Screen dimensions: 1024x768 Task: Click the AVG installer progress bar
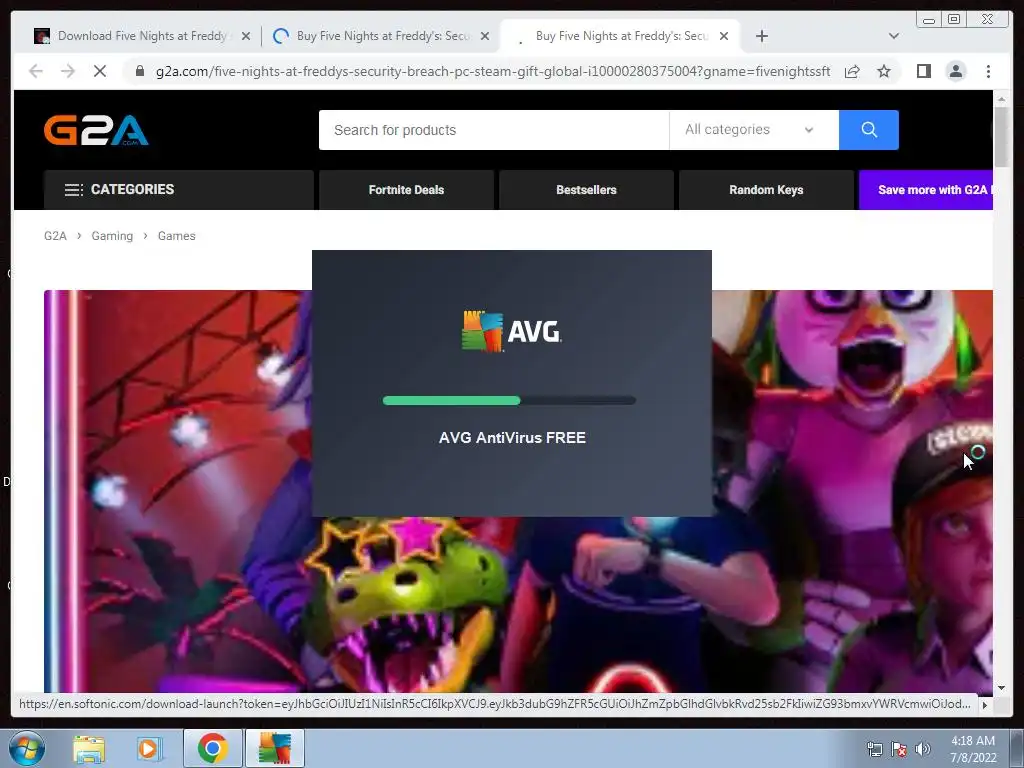point(509,400)
